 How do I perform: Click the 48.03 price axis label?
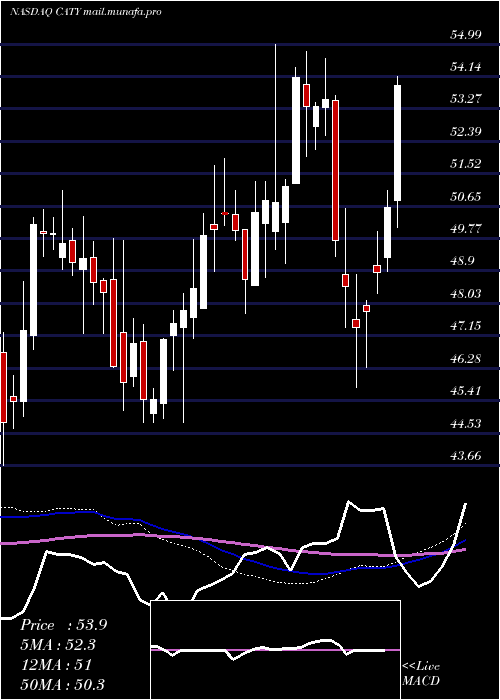click(x=465, y=293)
